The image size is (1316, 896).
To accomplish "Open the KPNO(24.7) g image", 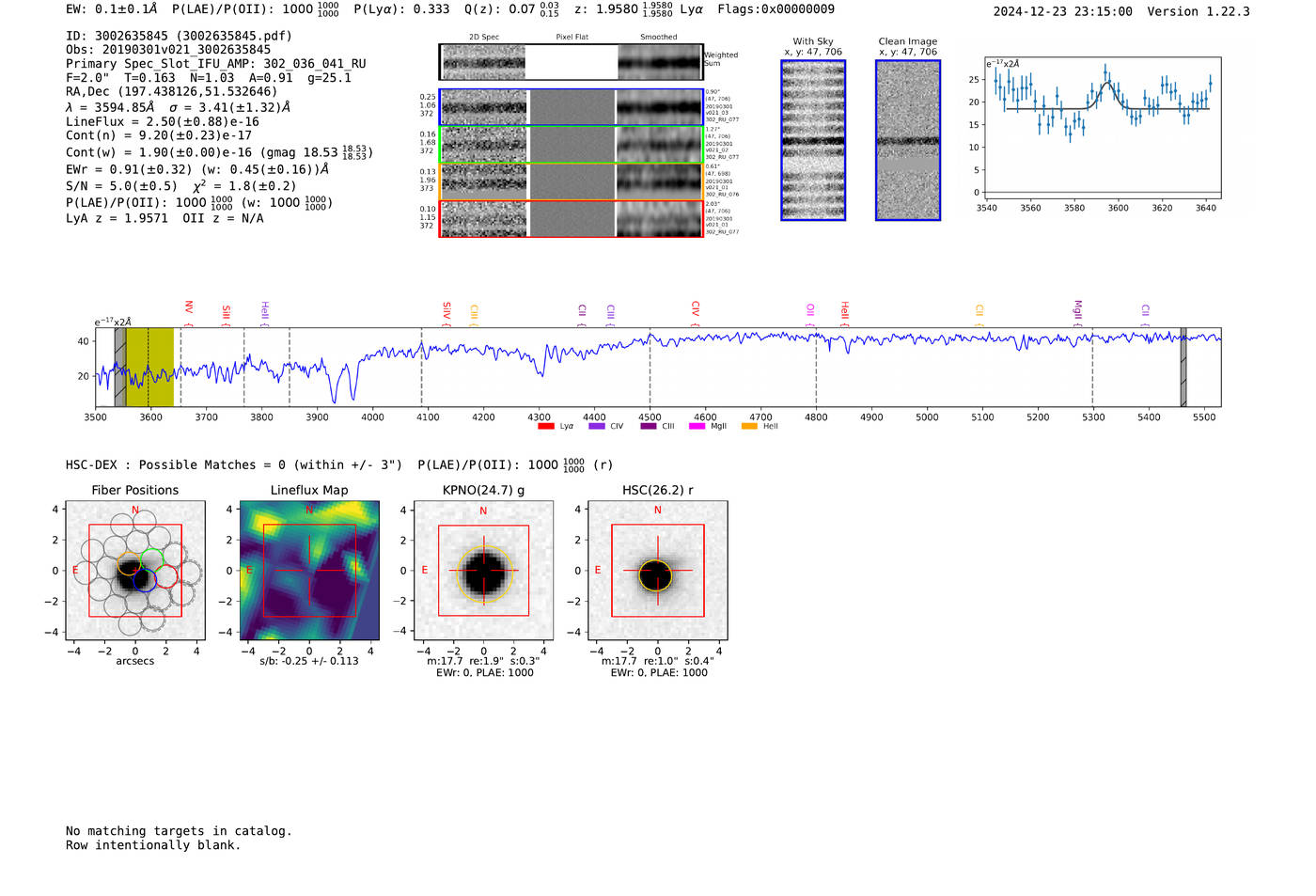I will click(x=483, y=570).
